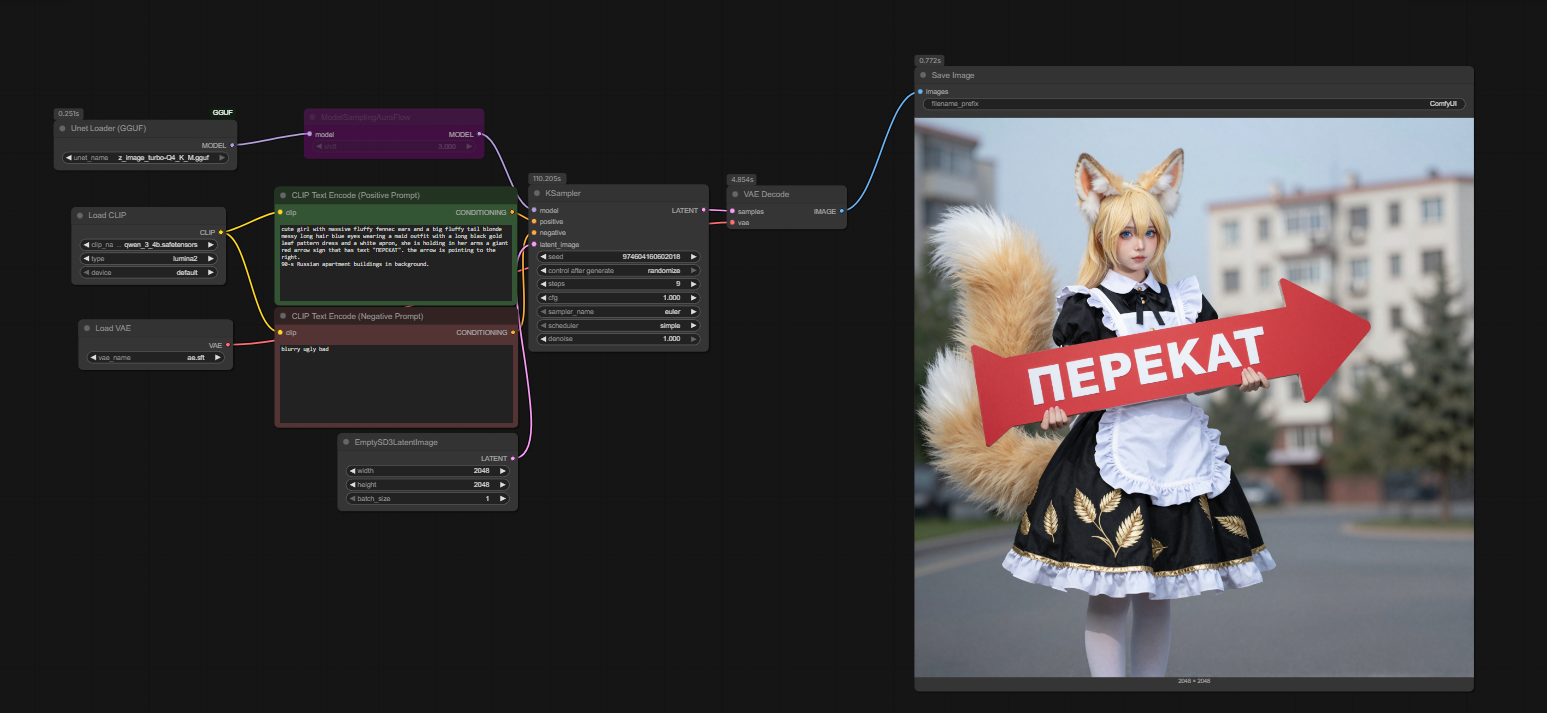Click the model input socket on KSampler

[534, 210]
